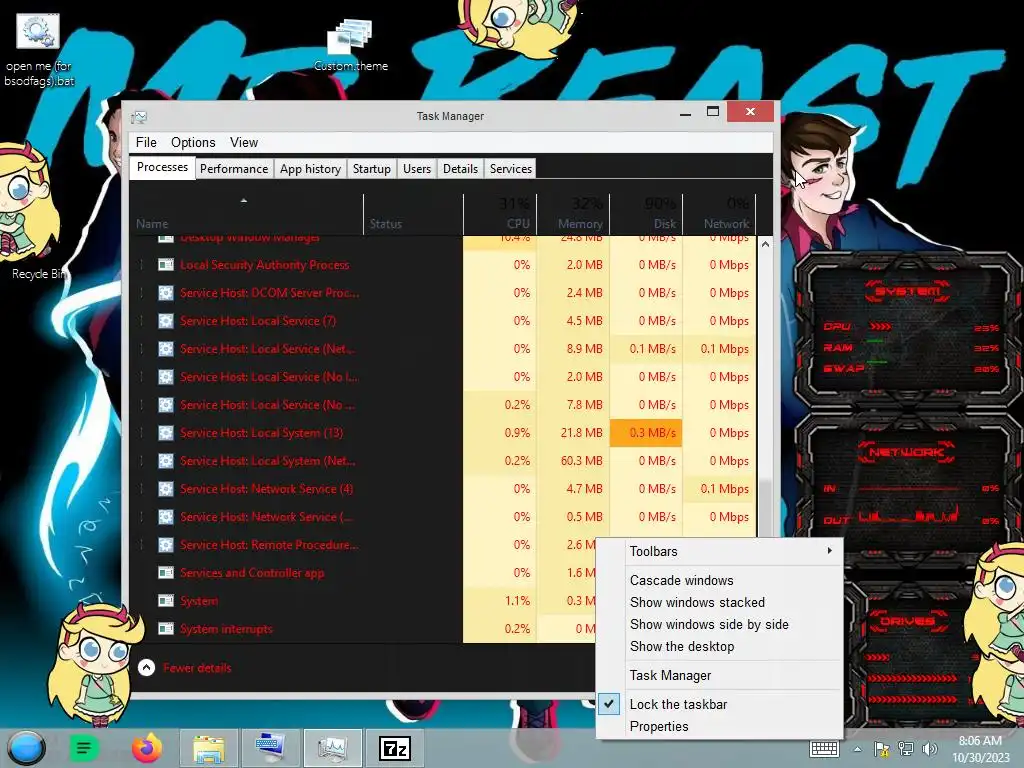The height and width of the screenshot is (768, 1024).
Task: Sort by the Network column header
Action: tap(719, 214)
